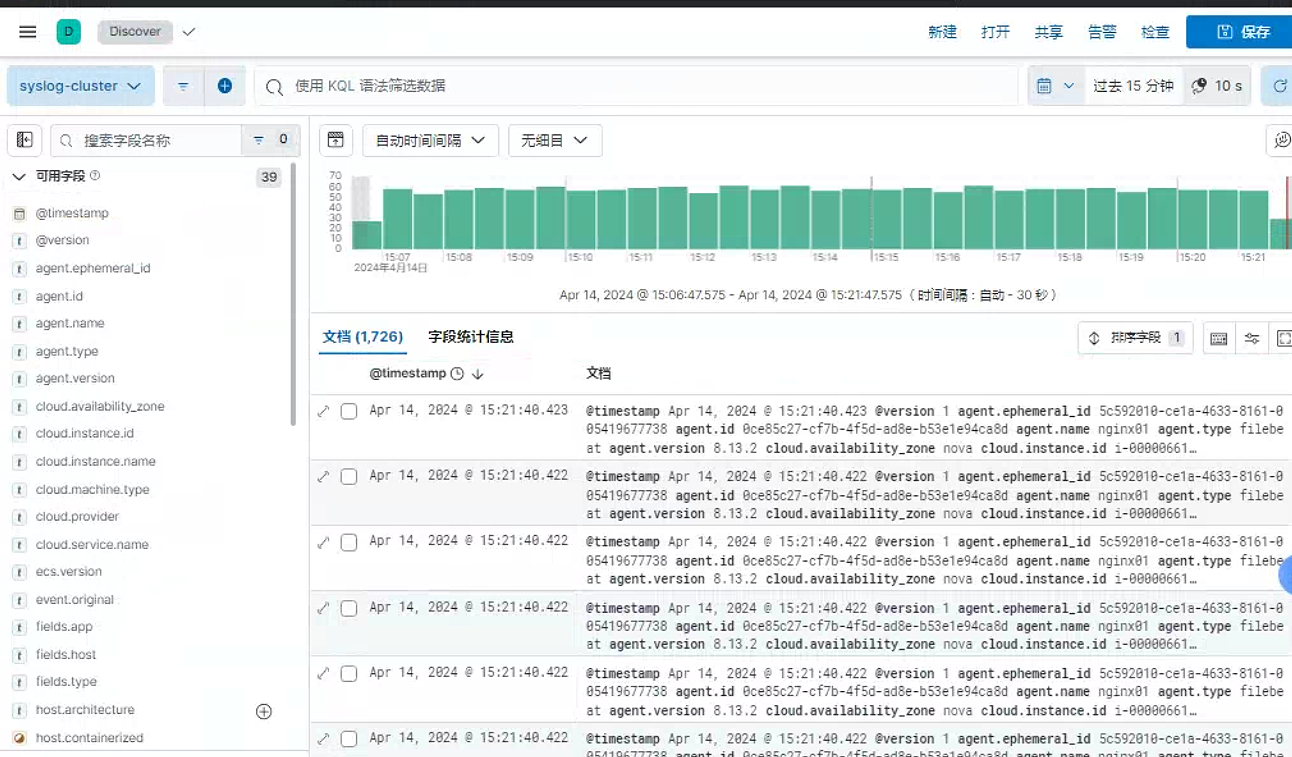Open the calendar quick time dropdown
Image resolution: width=1292 pixels, height=757 pixels.
tap(1056, 86)
